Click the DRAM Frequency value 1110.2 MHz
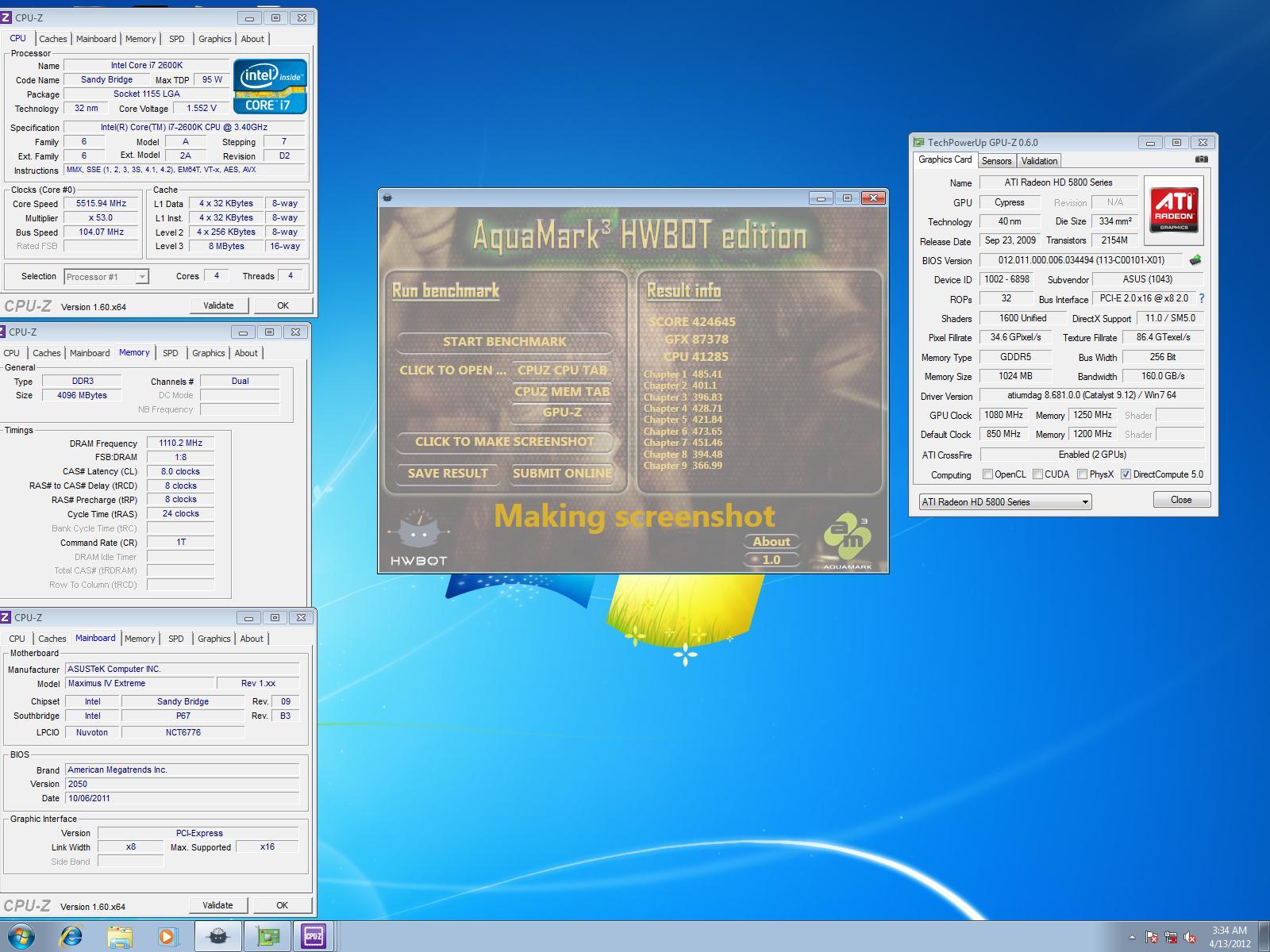Image resolution: width=1270 pixels, height=952 pixels. pyautogui.click(x=180, y=443)
